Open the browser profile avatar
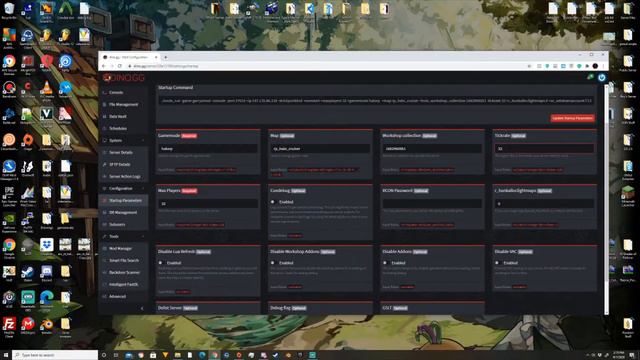Screen dimensions: 640x360 pos(595,66)
